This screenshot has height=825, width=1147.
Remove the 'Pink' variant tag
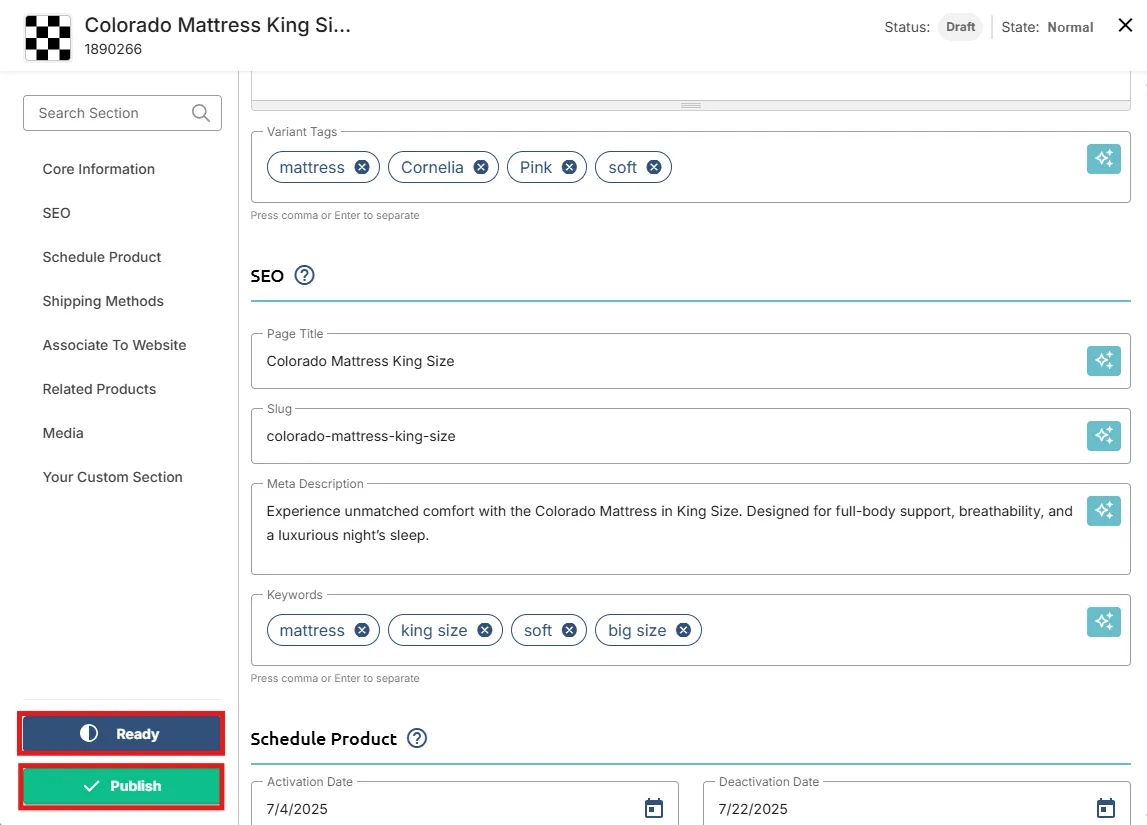coord(569,167)
